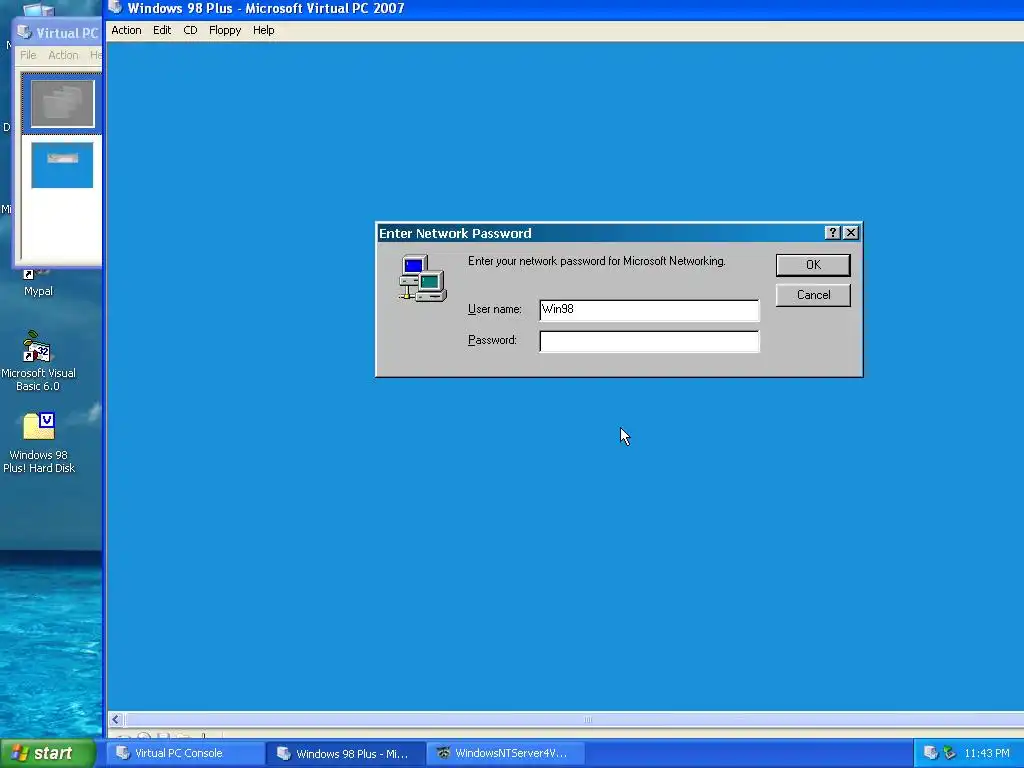This screenshot has width=1024, height=768.
Task: Click the User name field containing Win98
Action: (649, 310)
